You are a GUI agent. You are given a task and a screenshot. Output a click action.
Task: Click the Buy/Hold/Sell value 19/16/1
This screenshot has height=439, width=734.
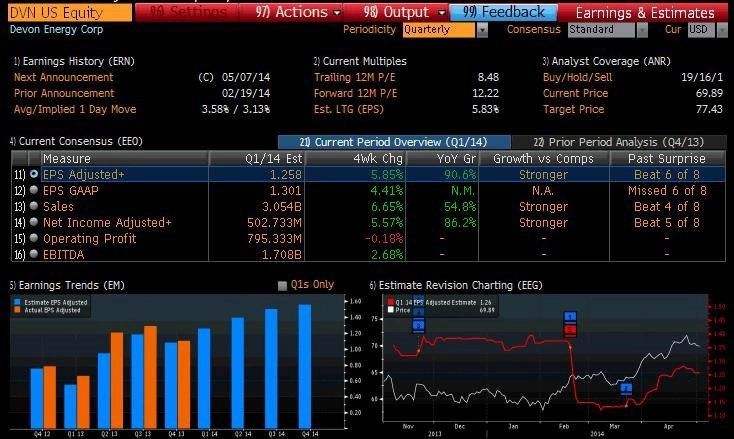(702, 77)
